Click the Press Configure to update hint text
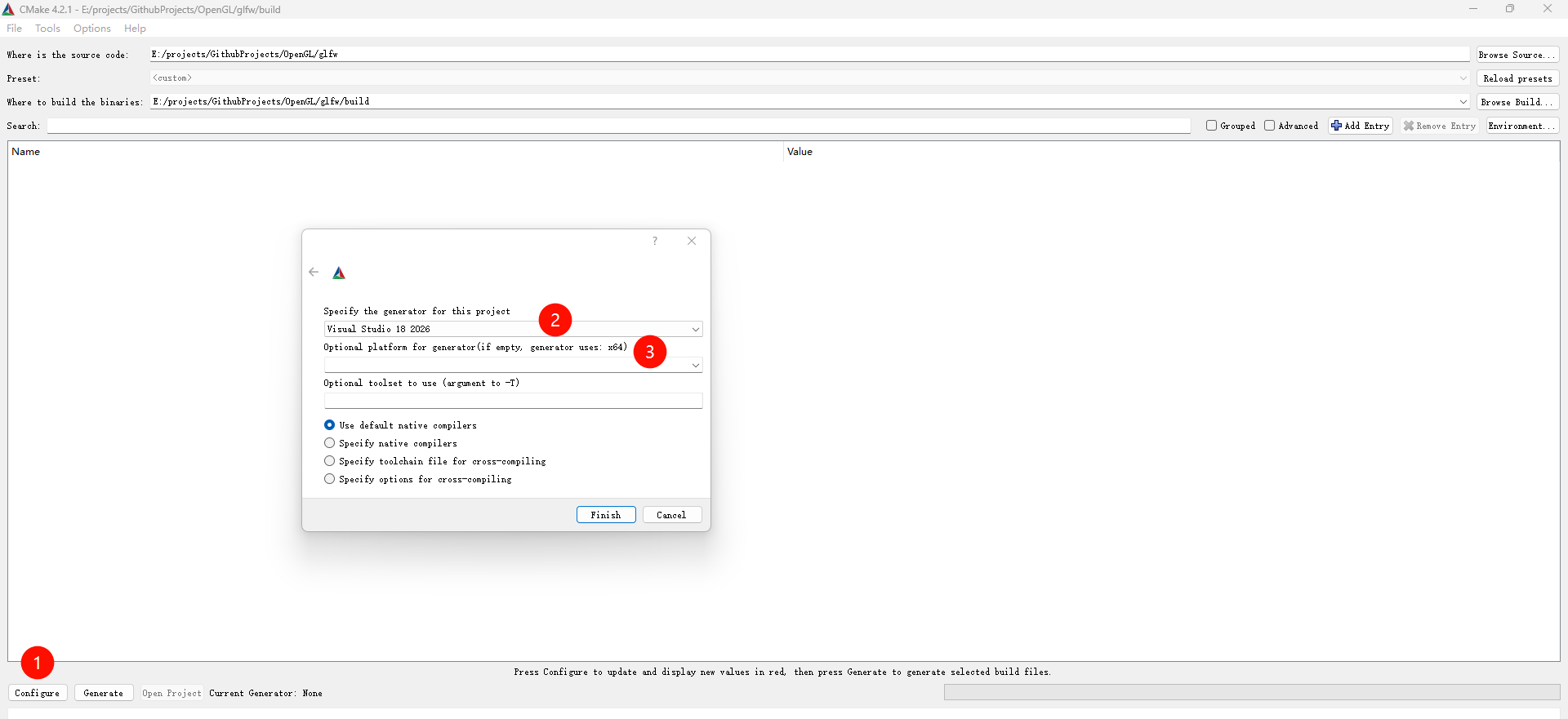 (x=782, y=672)
